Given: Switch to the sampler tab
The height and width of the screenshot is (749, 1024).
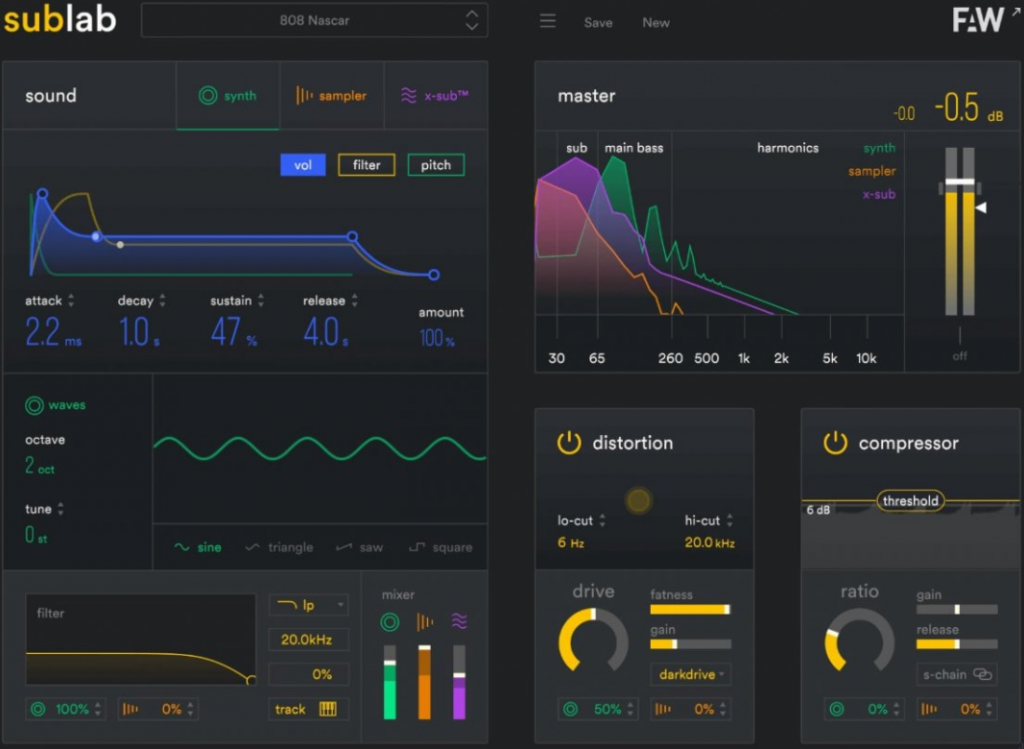Looking at the screenshot, I should 332,95.
